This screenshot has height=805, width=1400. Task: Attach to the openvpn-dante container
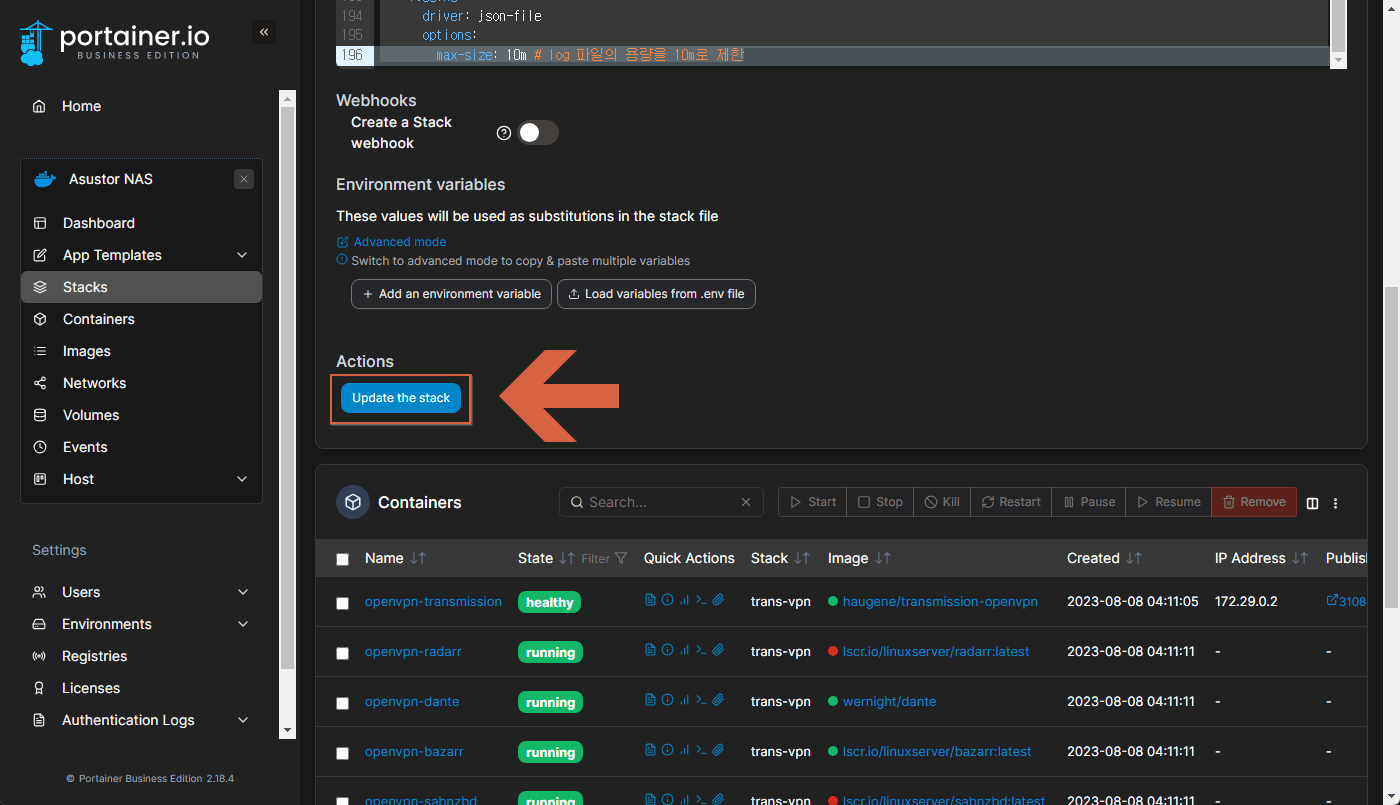pos(718,700)
